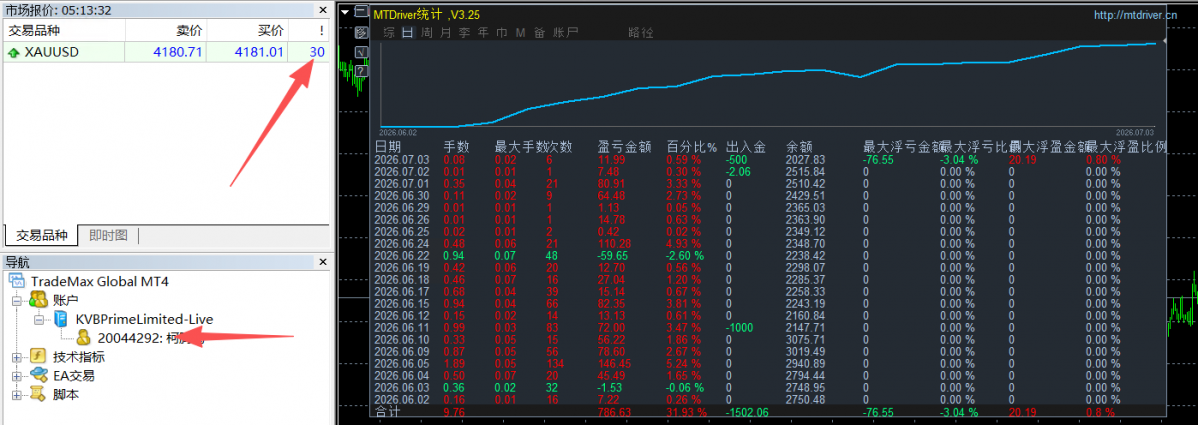Click the white triangle chart shift marker
The width and height of the screenshot is (1198, 425).
click(345, 12)
